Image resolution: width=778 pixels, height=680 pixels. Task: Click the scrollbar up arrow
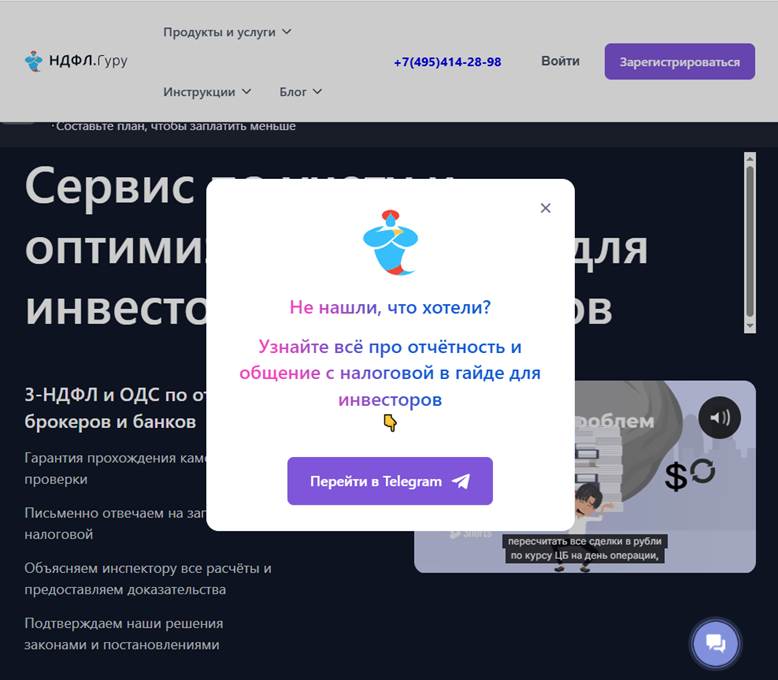click(750, 159)
